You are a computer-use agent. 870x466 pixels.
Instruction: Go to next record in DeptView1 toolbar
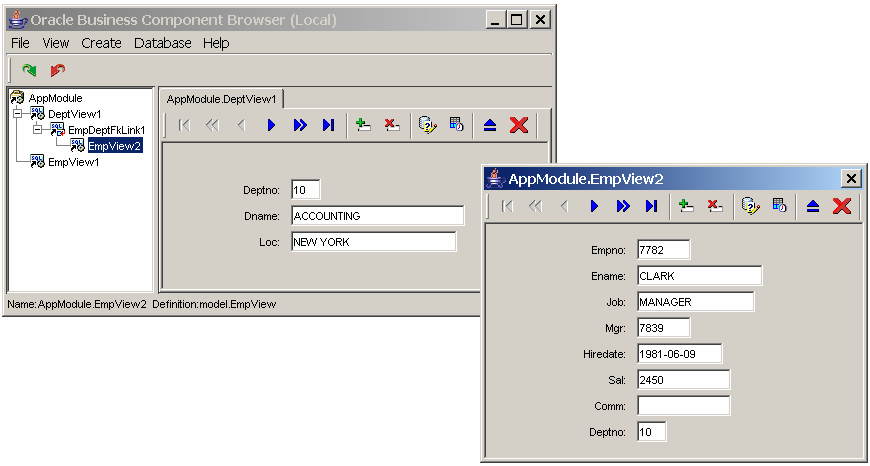coord(271,125)
